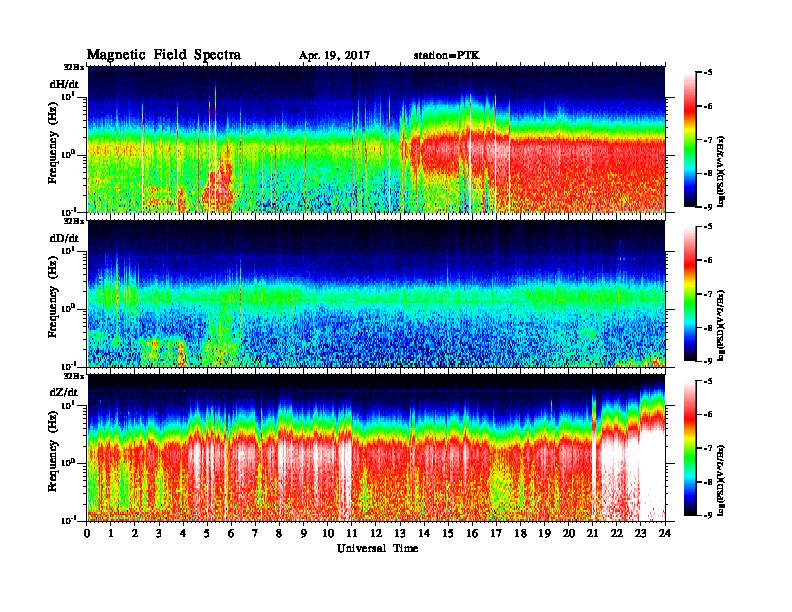Click hour "5" on the time axis
Viewport: 792px width, 612px height.
click(x=208, y=534)
